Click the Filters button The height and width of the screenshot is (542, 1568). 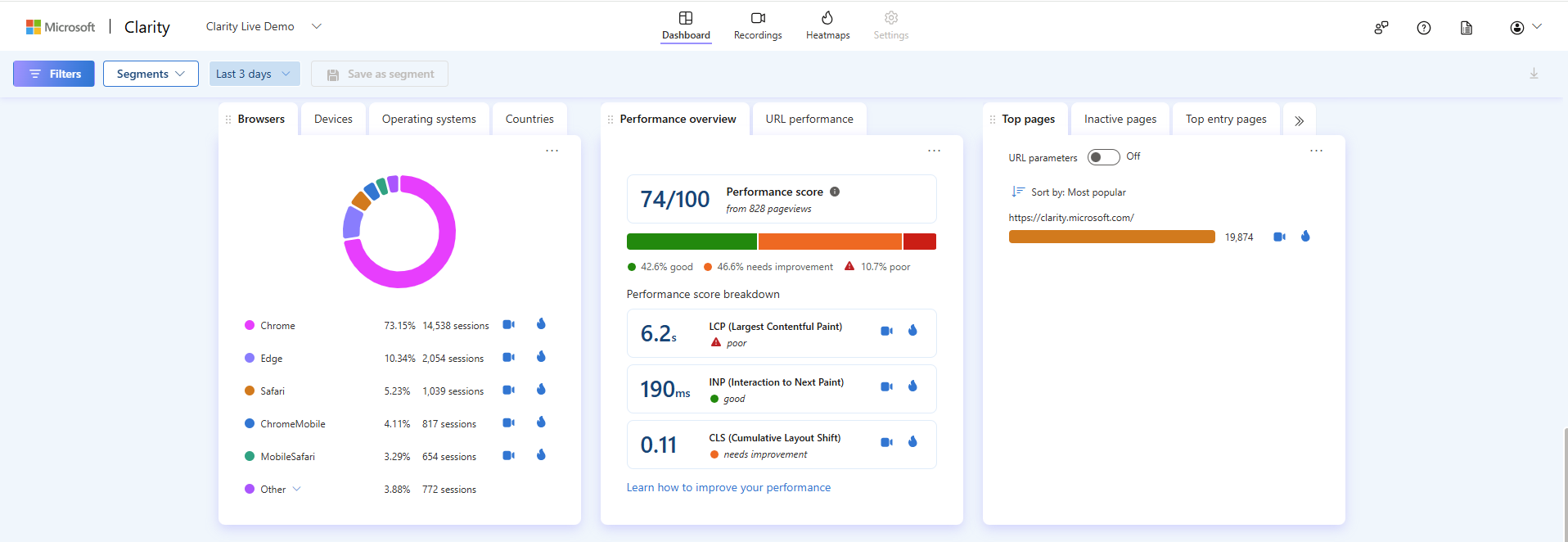(x=54, y=74)
